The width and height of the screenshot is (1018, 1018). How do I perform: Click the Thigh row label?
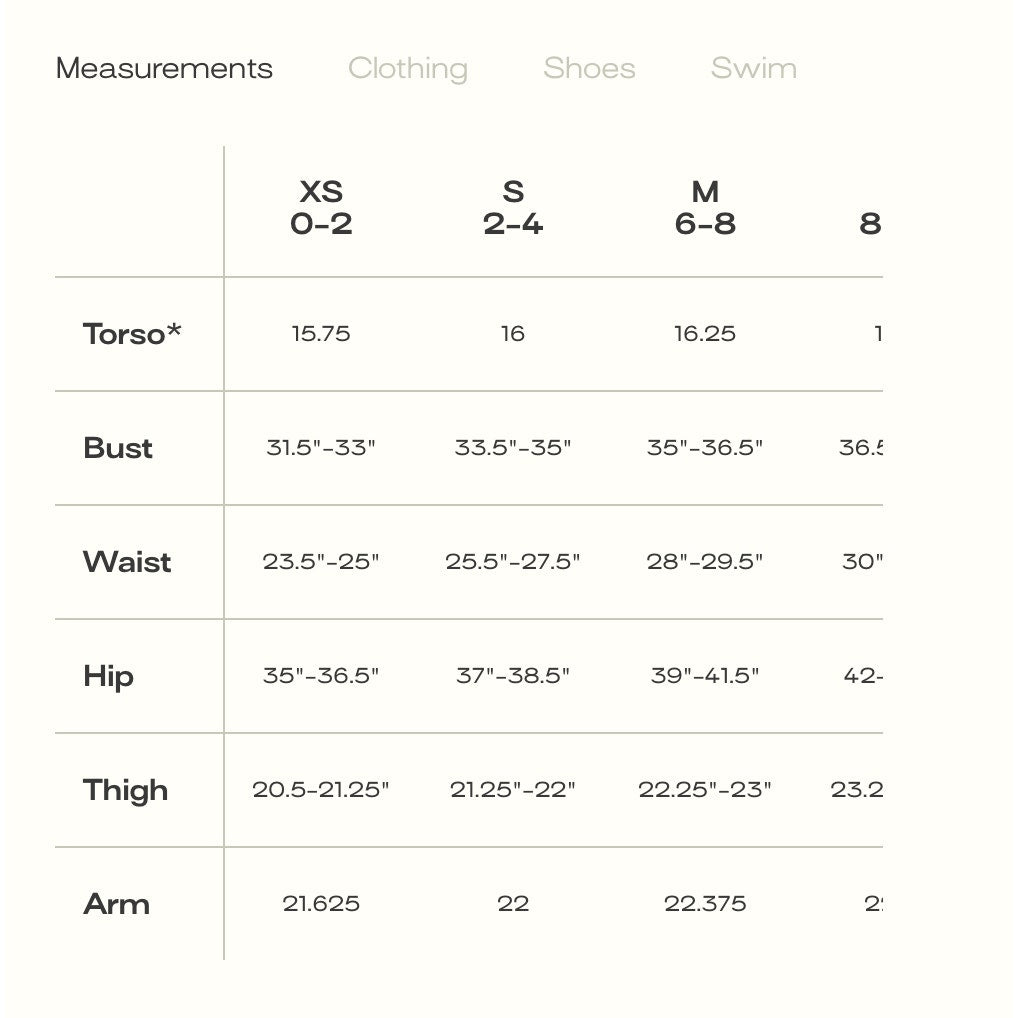(x=125, y=790)
